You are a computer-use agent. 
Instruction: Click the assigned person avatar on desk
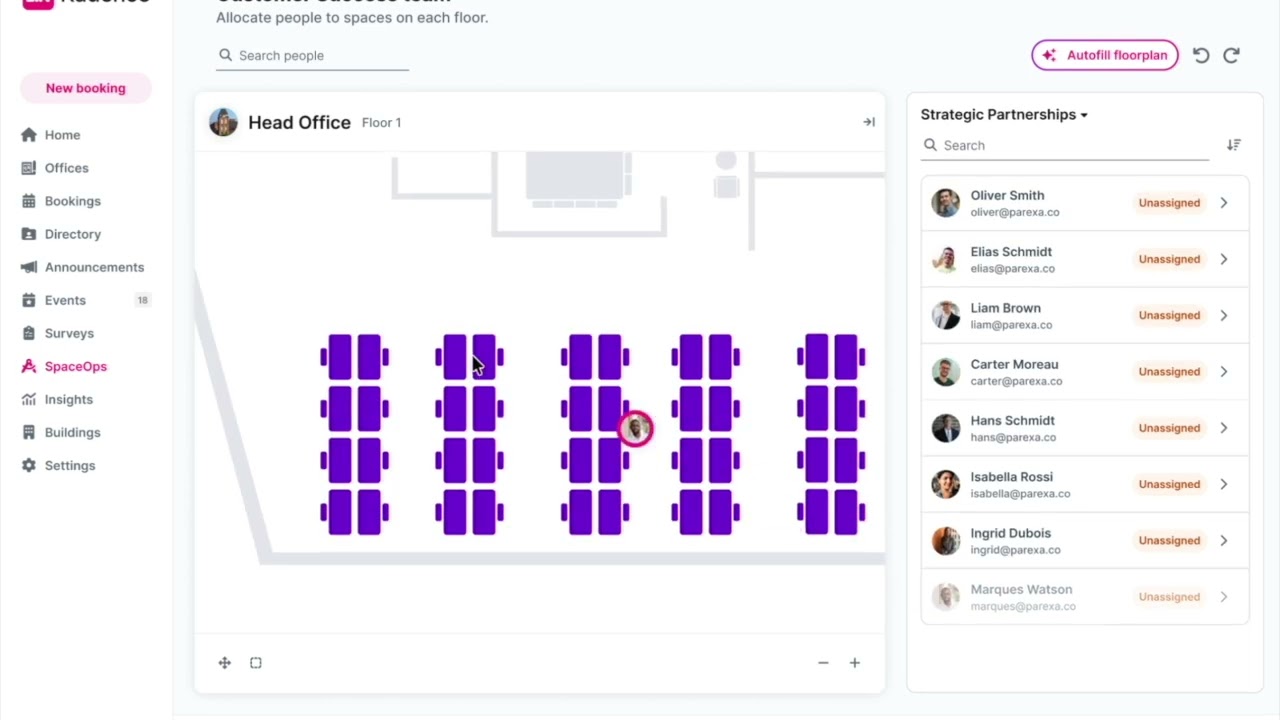(635, 429)
